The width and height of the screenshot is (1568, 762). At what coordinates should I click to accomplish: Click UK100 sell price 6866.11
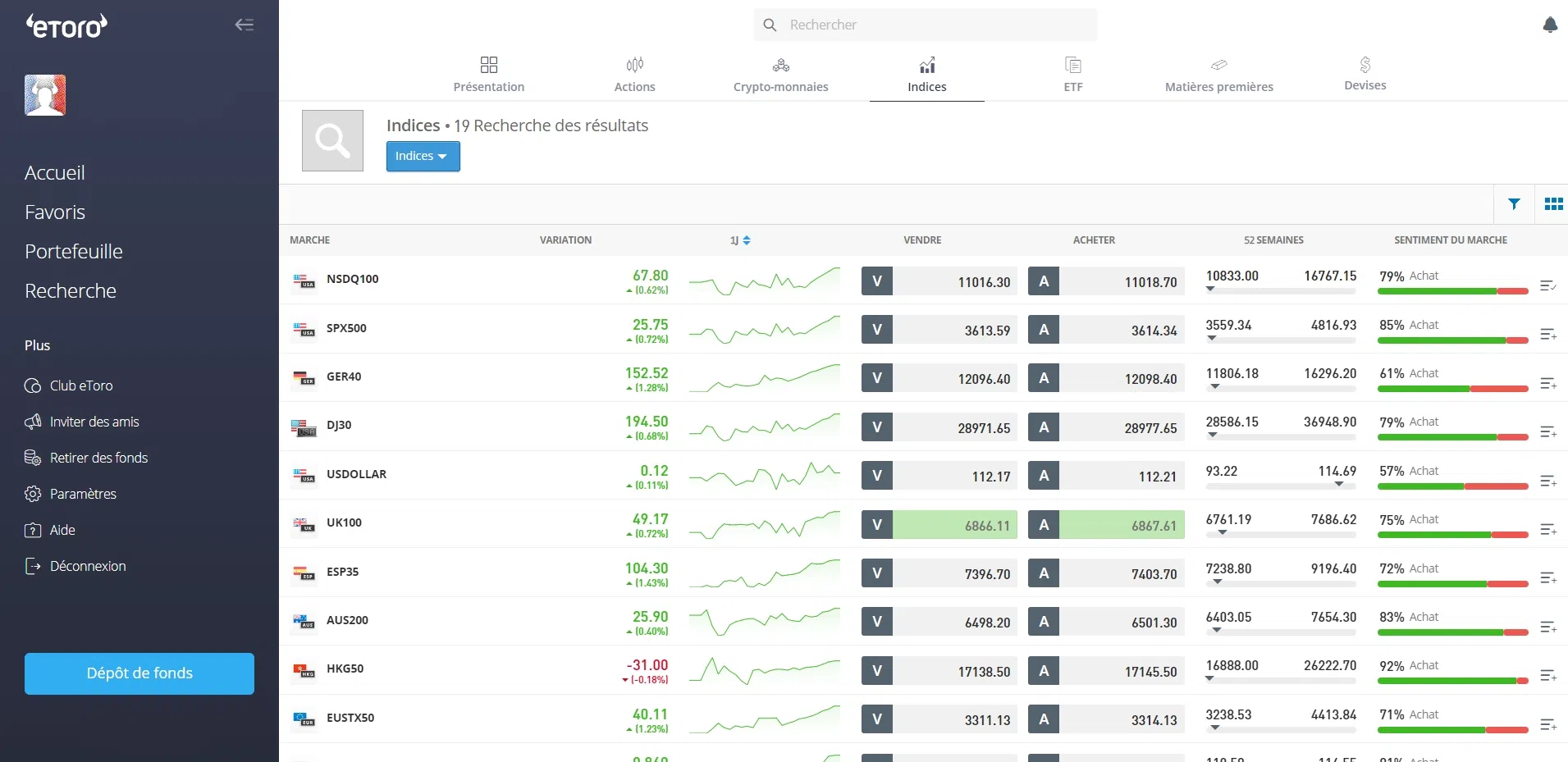[x=955, y=525]
